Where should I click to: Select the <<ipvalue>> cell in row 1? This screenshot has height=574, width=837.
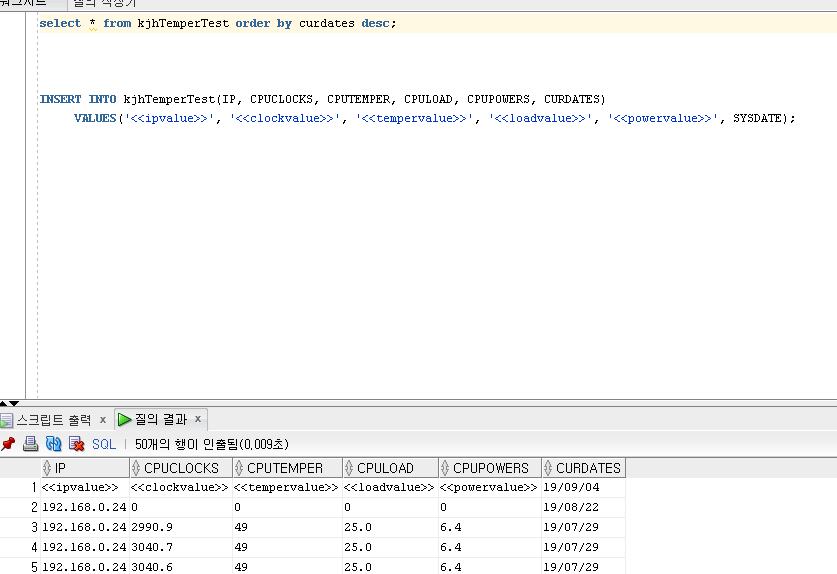pyautogui.click(x=80, y=488)
